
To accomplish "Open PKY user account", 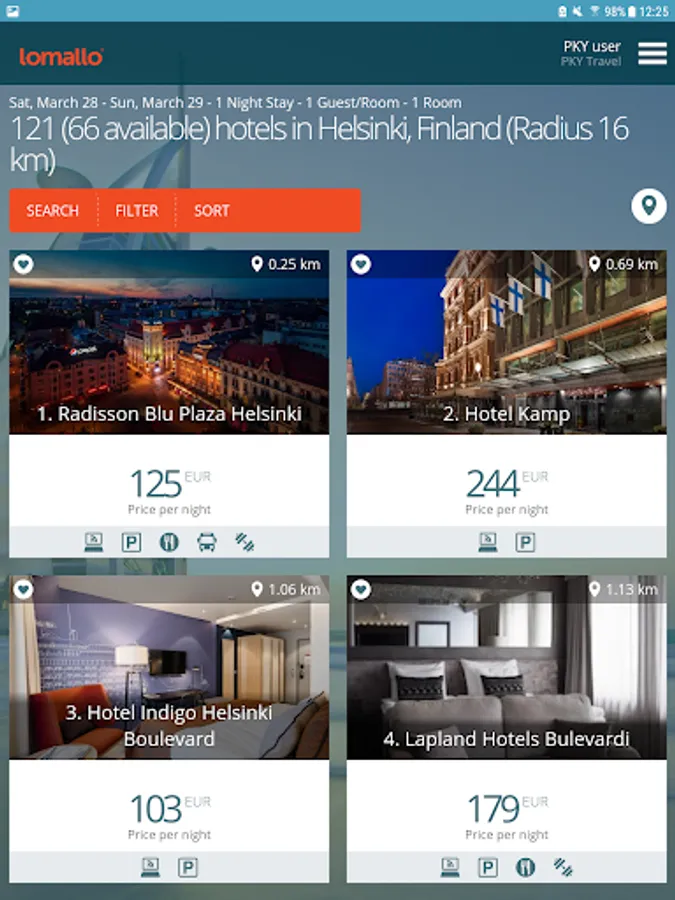I will tap(591, 53).
